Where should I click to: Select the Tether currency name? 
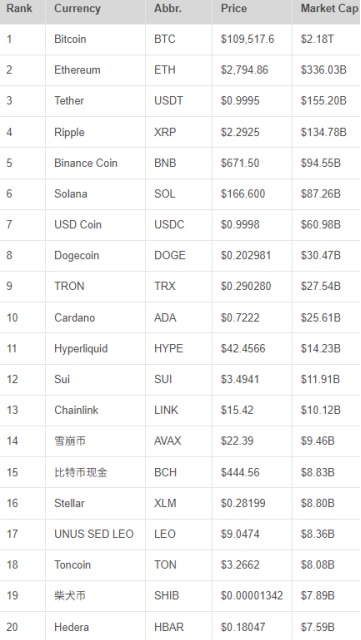coord(69,100)
